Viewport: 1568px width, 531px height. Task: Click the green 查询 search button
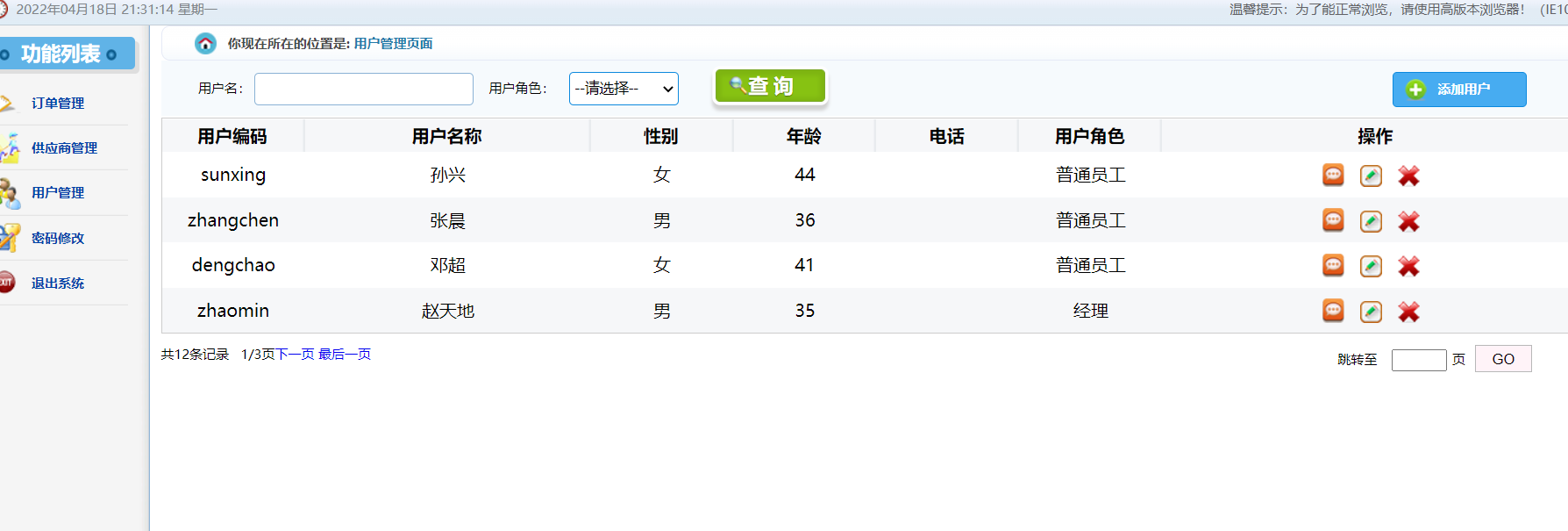click(x=770, y=86)
